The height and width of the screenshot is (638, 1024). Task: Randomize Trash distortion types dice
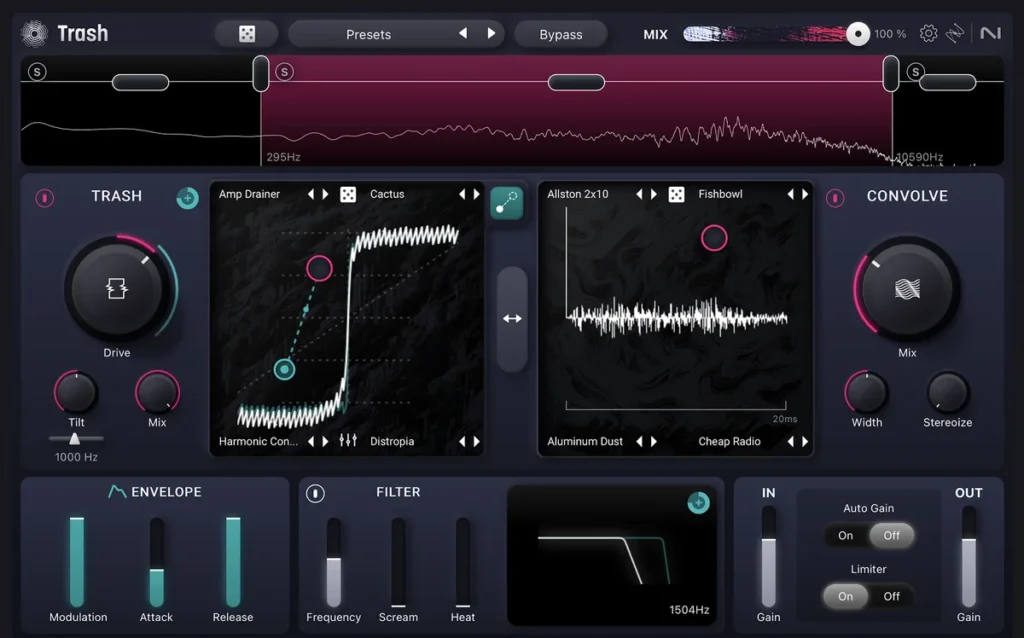[348, 195]
